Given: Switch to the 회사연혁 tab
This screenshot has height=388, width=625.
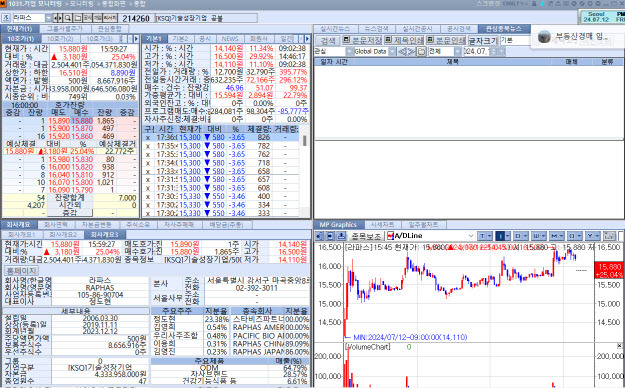Looking at the screenshot, I should (x=55, y=225).
